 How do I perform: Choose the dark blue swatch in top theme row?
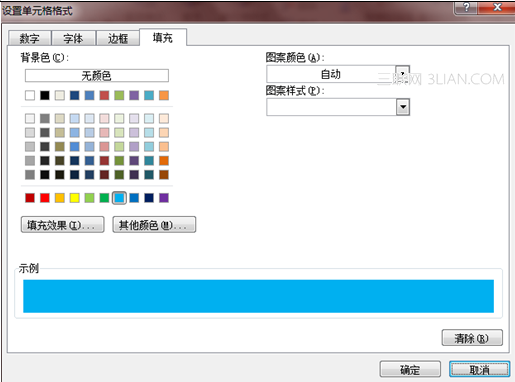[75, 95]
